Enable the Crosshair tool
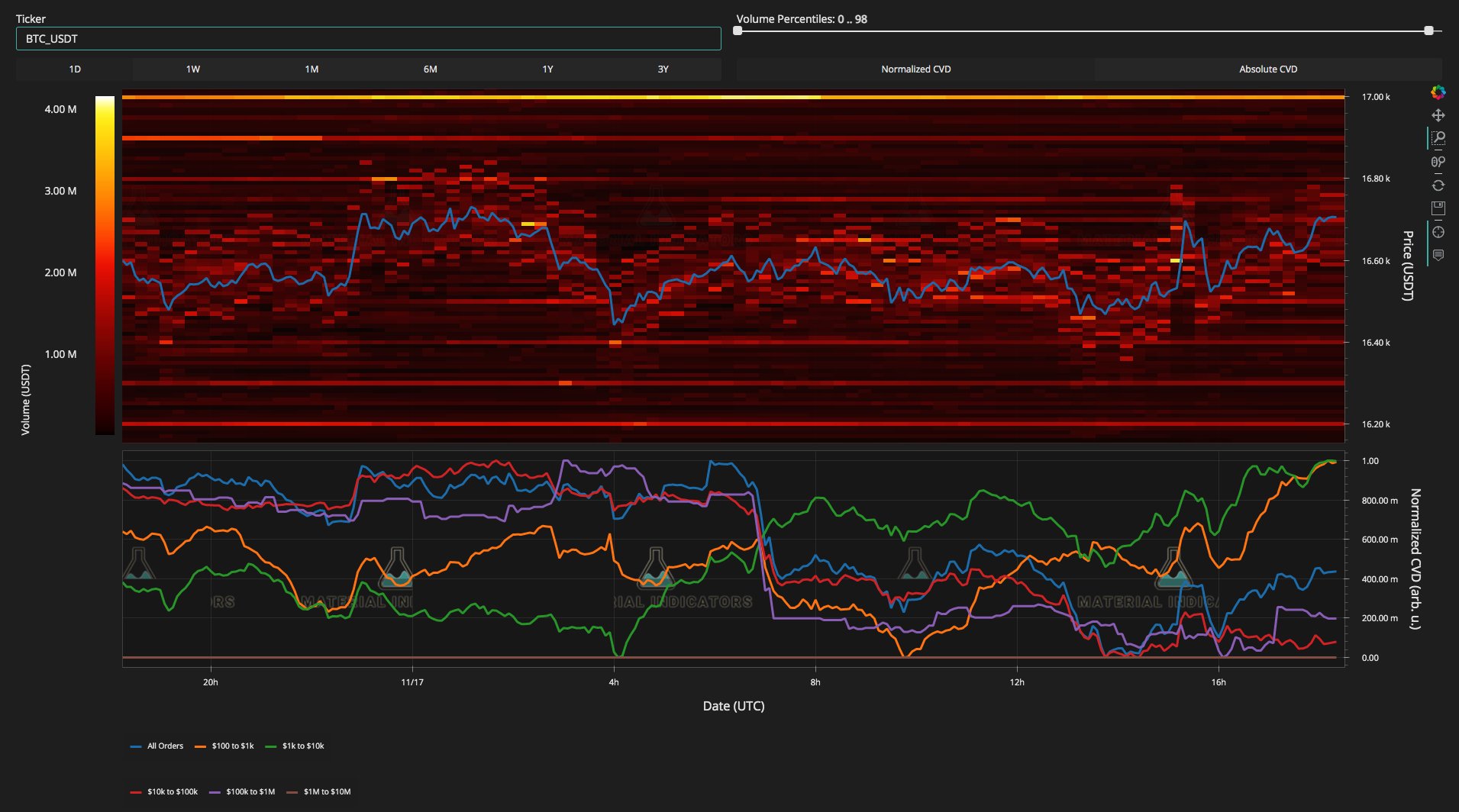 point(1438,232)
